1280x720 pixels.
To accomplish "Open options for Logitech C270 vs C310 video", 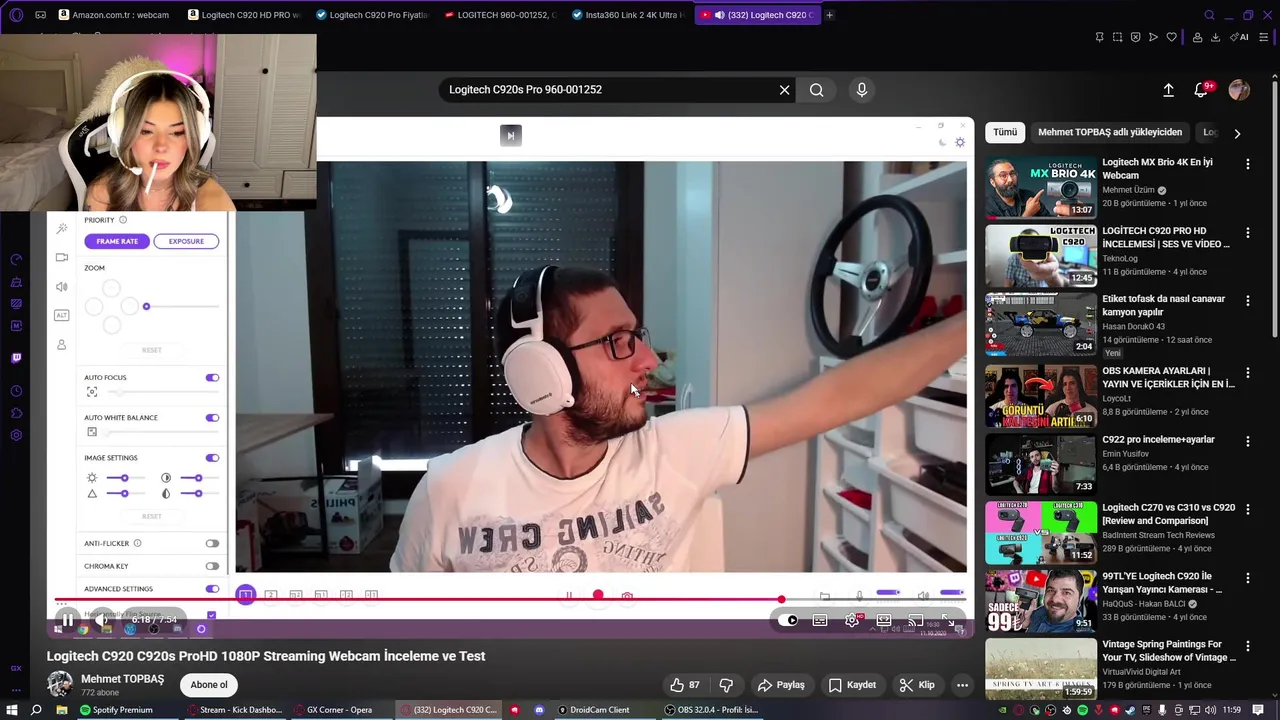I will pyautogui.click(x=1247, y=509).
